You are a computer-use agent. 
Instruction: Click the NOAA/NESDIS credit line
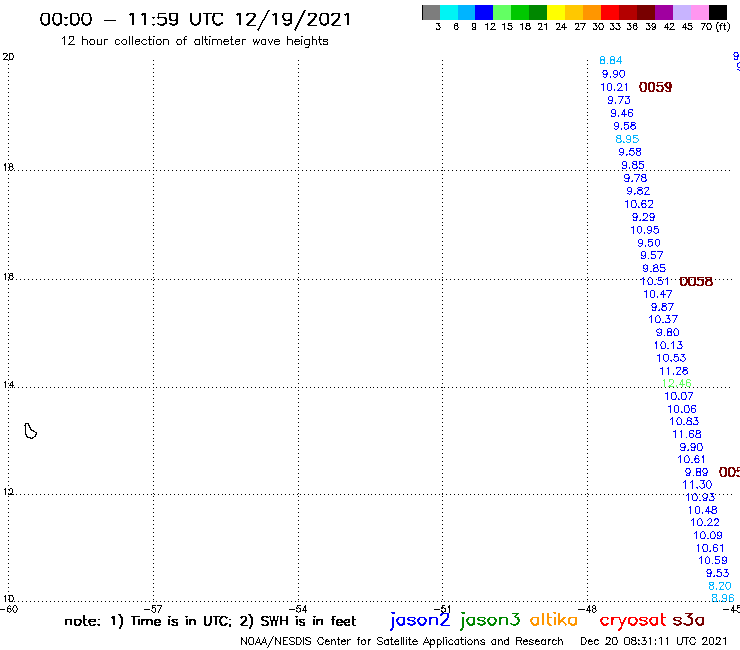[x=402, y=642]
